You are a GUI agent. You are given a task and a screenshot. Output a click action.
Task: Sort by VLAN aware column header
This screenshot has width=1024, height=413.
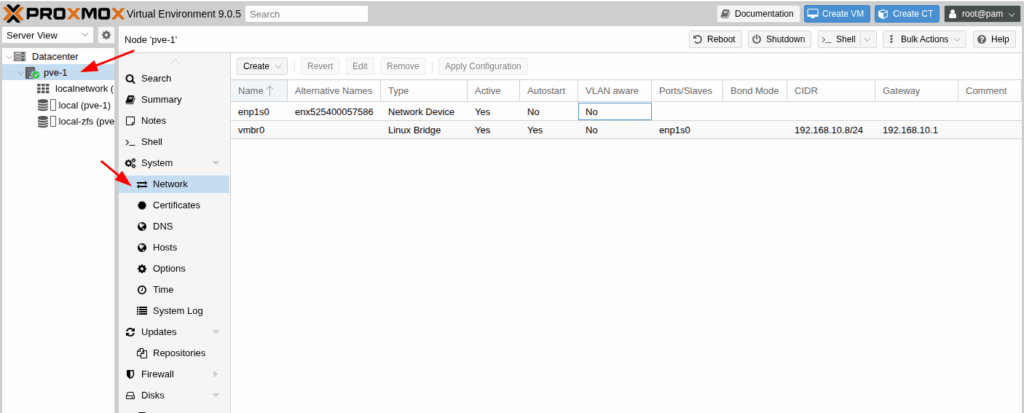tap(614, 91)
